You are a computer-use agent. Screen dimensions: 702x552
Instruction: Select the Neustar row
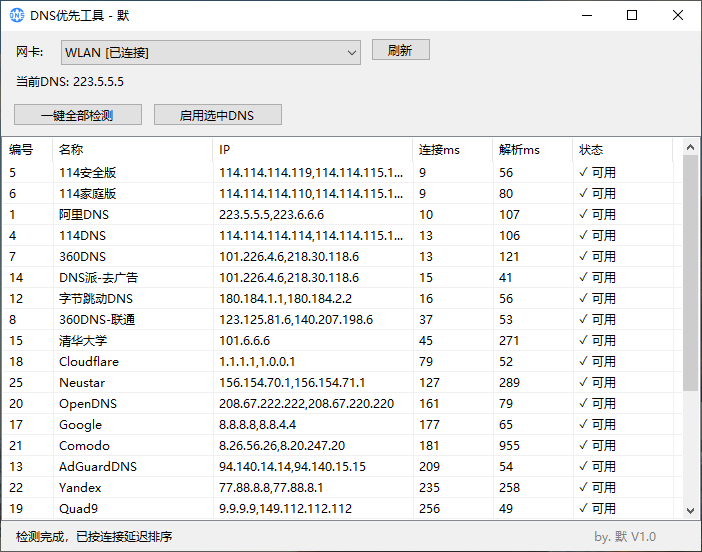pos(342,383)
